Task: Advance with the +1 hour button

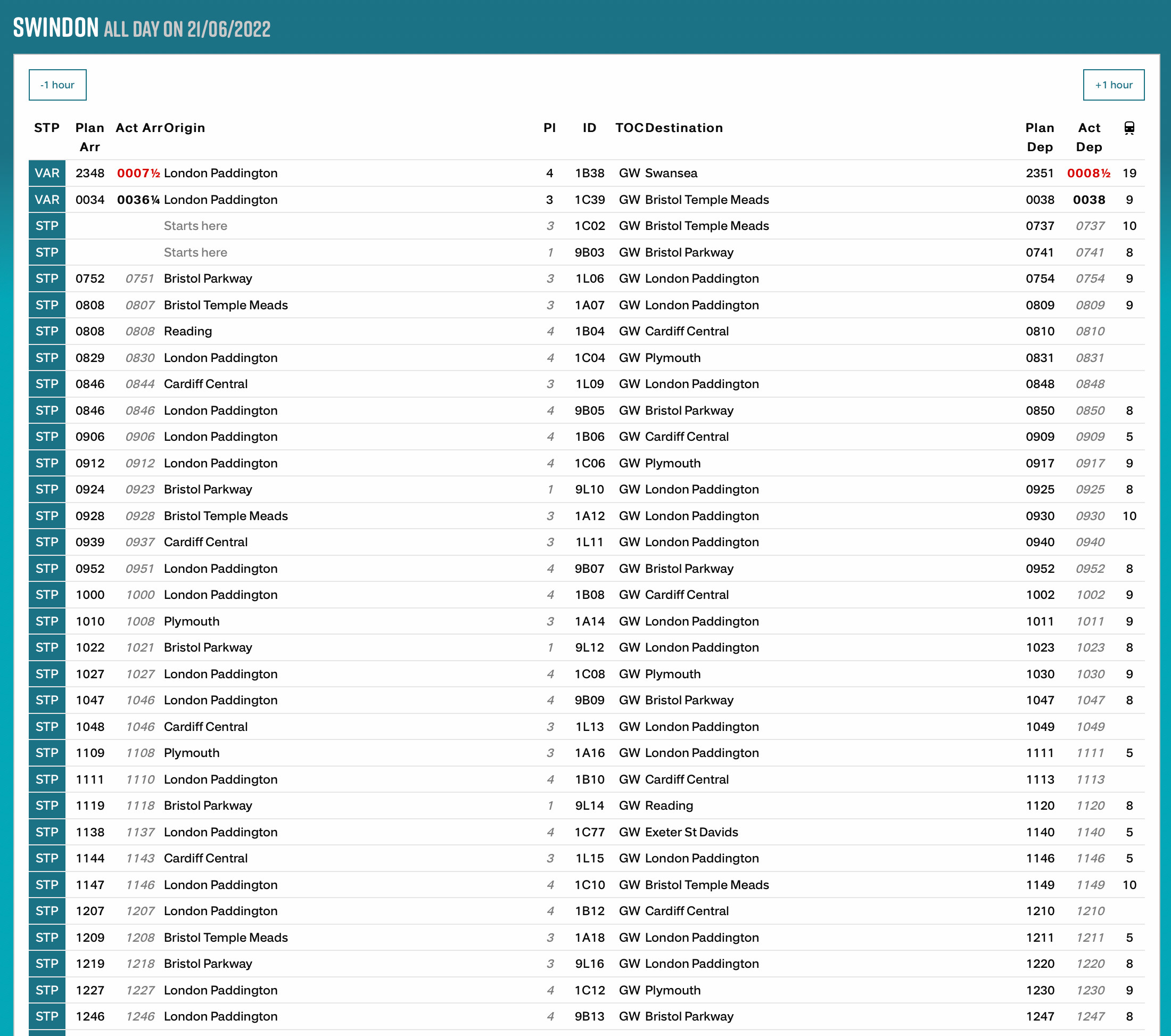Action: pyautogui.click(x=1113, y=85)
